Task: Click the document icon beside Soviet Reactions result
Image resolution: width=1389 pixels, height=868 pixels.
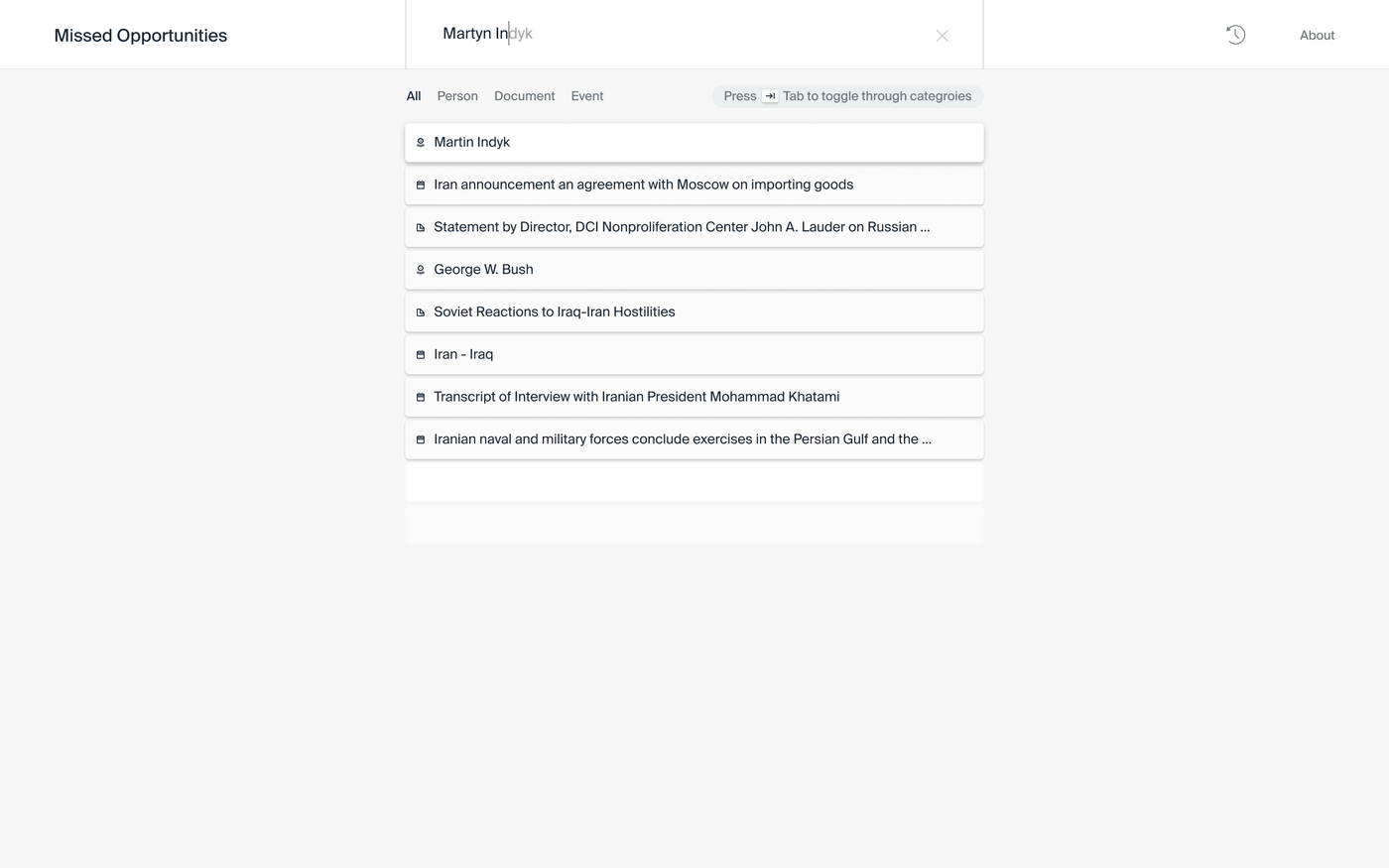Action: (x=421, y=312)
